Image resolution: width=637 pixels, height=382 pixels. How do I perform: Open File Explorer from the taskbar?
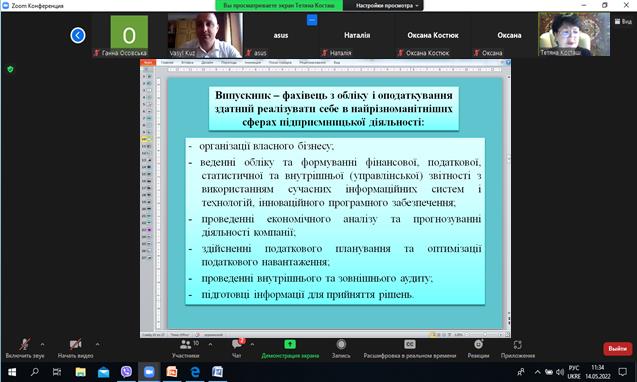coord(80,372)
